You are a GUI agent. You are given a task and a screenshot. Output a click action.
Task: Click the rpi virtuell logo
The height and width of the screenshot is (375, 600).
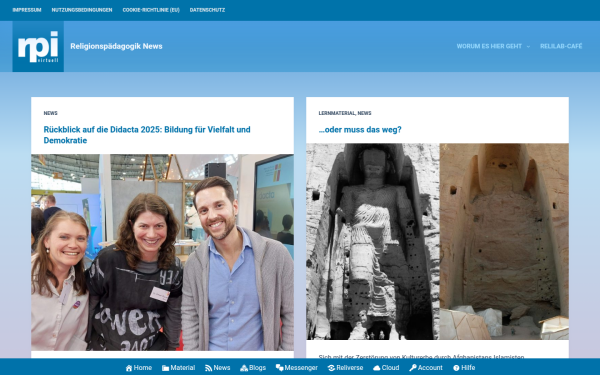(38, 46)
